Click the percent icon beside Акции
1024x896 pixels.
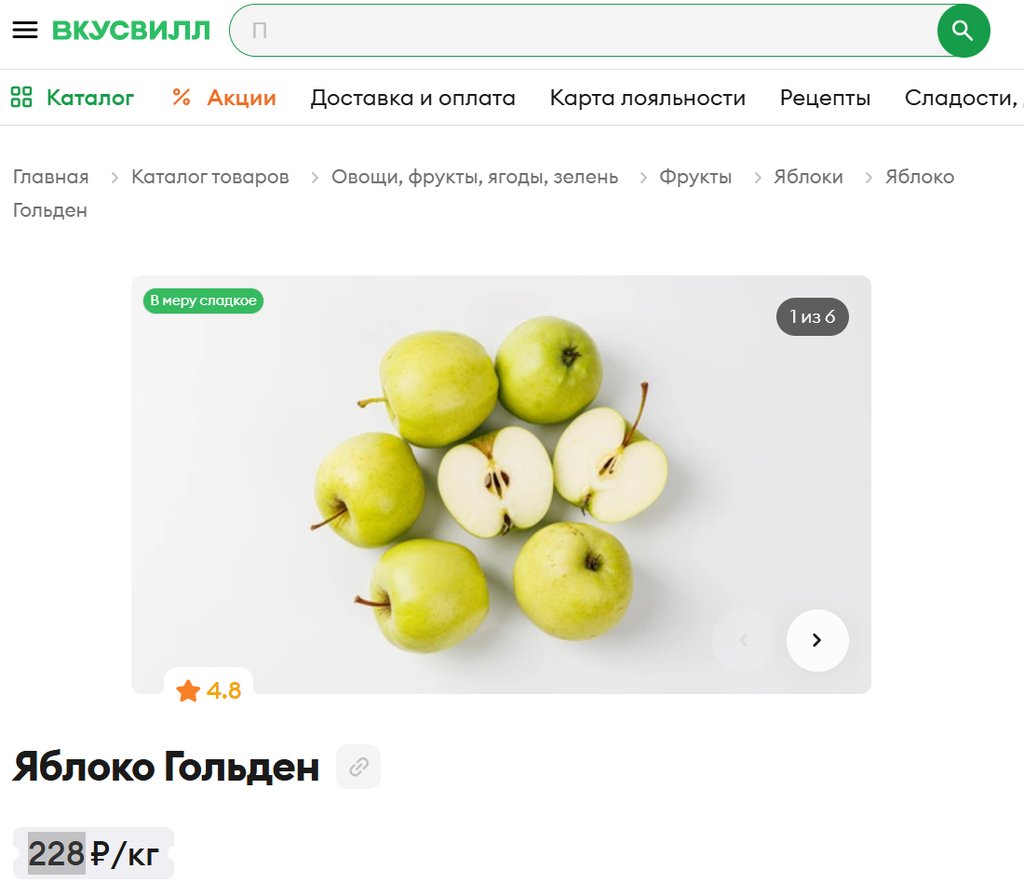[182, 97]
